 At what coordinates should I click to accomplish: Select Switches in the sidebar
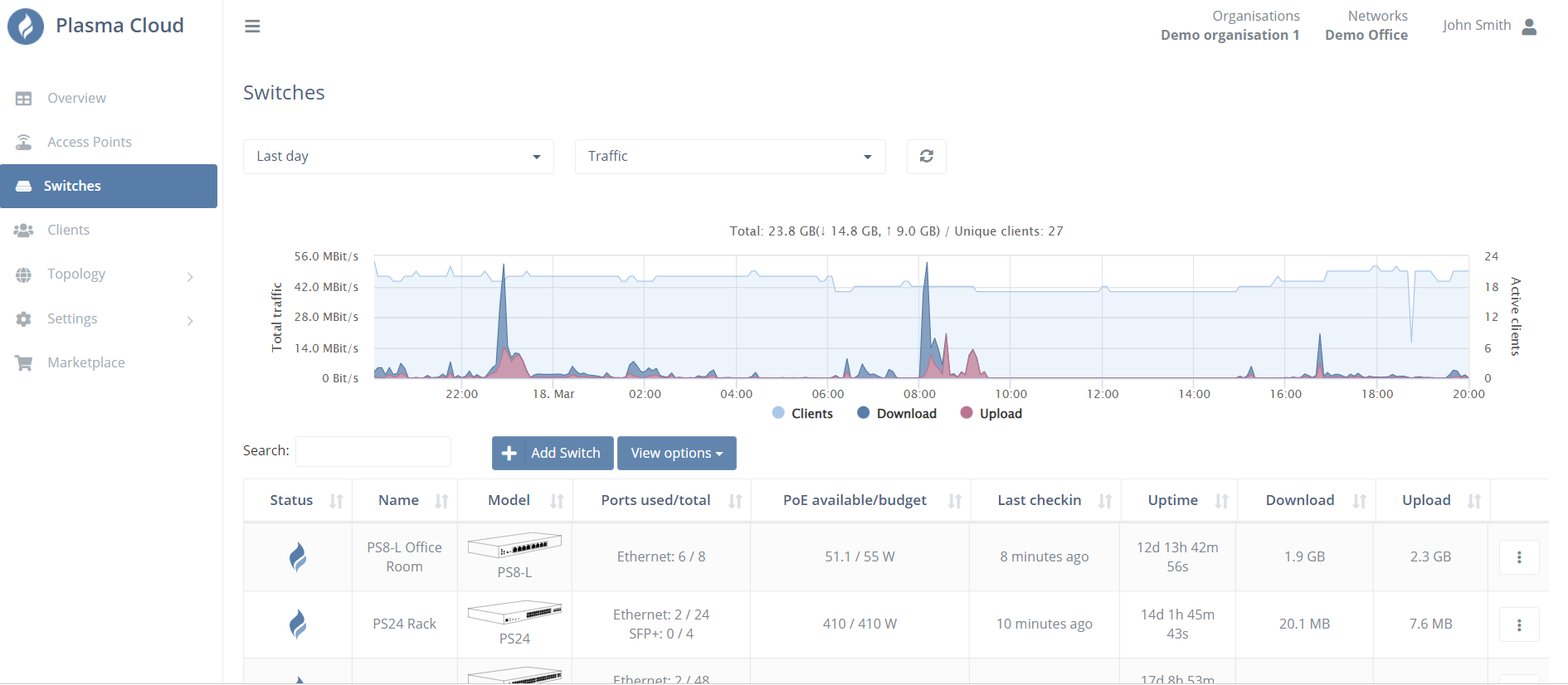click(109, 186)
